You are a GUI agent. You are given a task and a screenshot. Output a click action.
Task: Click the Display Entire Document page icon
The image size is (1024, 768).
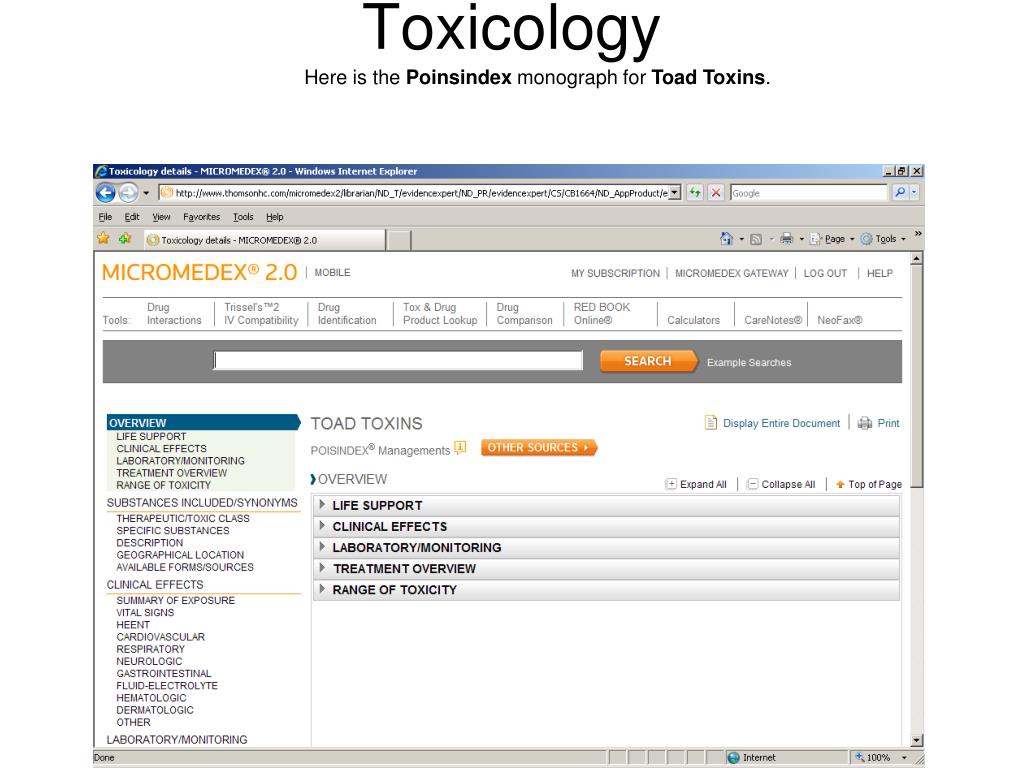click(711, 423)
